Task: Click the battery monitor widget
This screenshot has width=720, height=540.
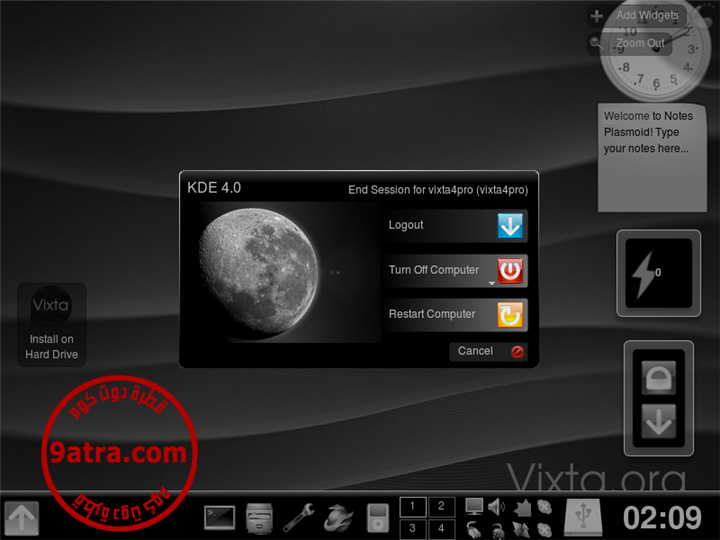Action: click(658, 273)
